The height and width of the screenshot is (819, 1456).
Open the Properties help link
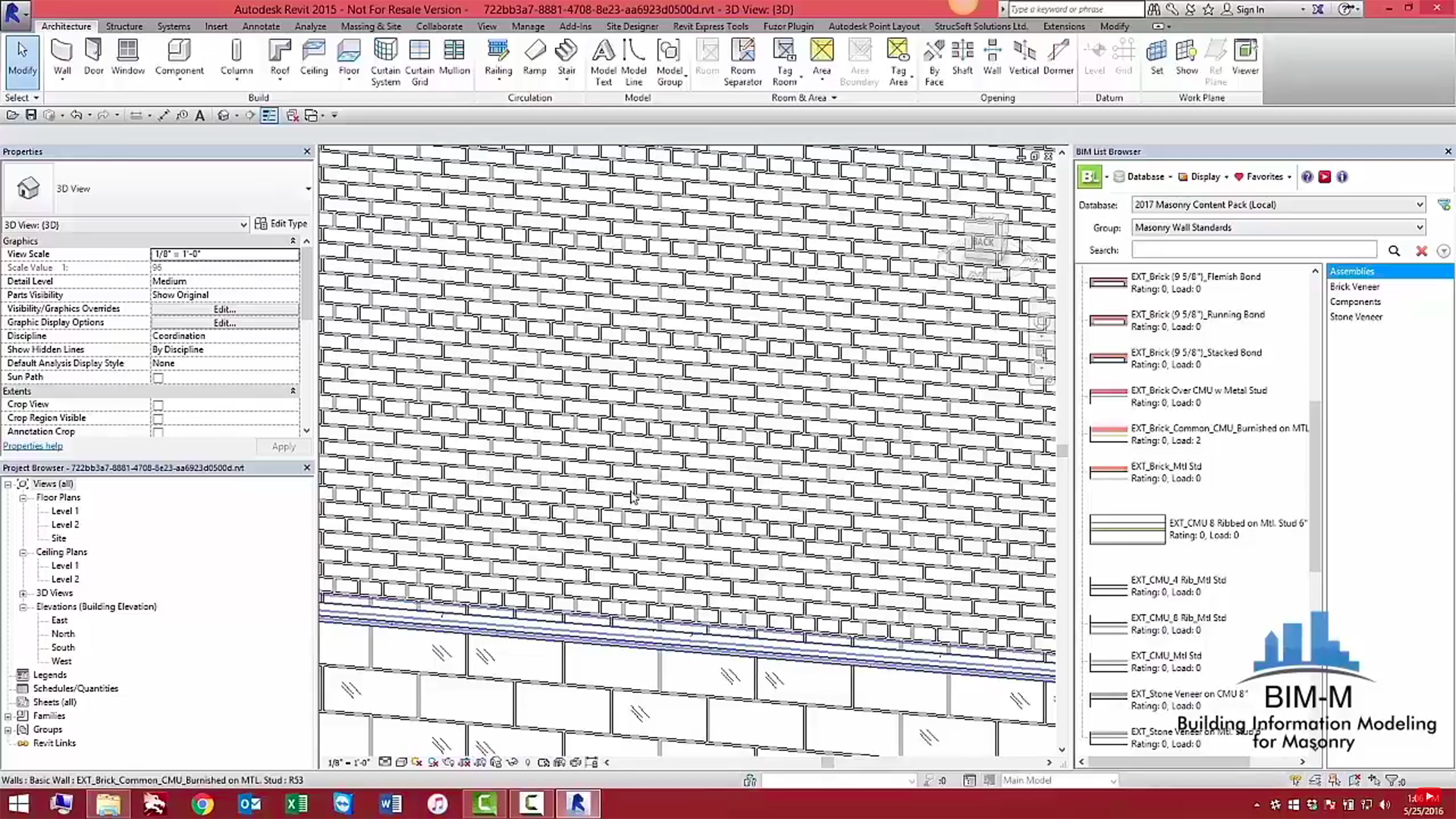pyautogui.click(x=33, y=445)
